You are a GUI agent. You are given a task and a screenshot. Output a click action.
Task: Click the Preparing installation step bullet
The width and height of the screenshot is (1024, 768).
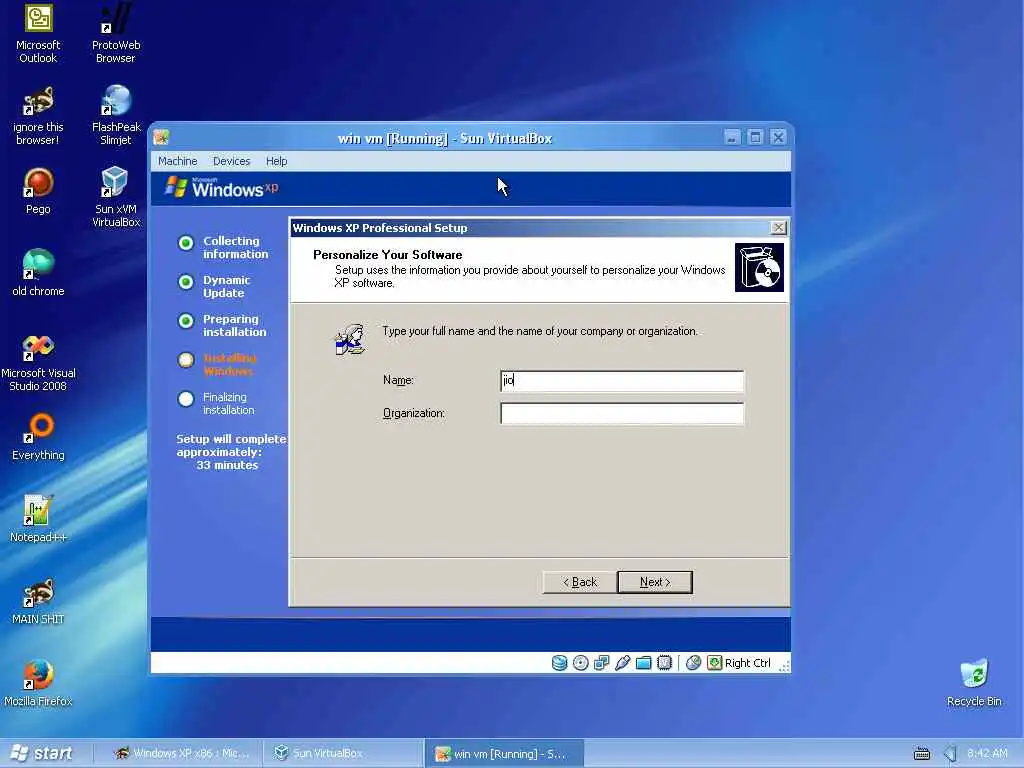pyautogui.click(x=186, y=321)
